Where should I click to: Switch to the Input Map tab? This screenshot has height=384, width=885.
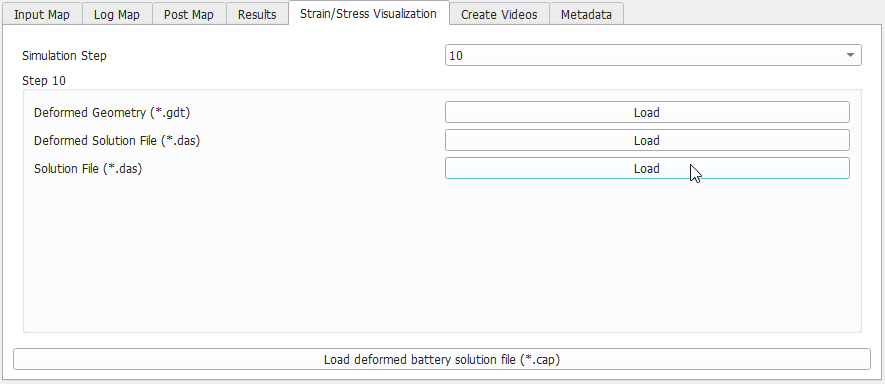coord(42,14)
